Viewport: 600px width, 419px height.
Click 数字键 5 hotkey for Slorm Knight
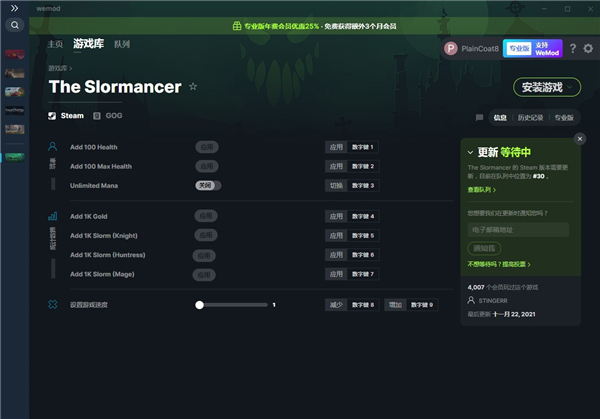(363, 235)
